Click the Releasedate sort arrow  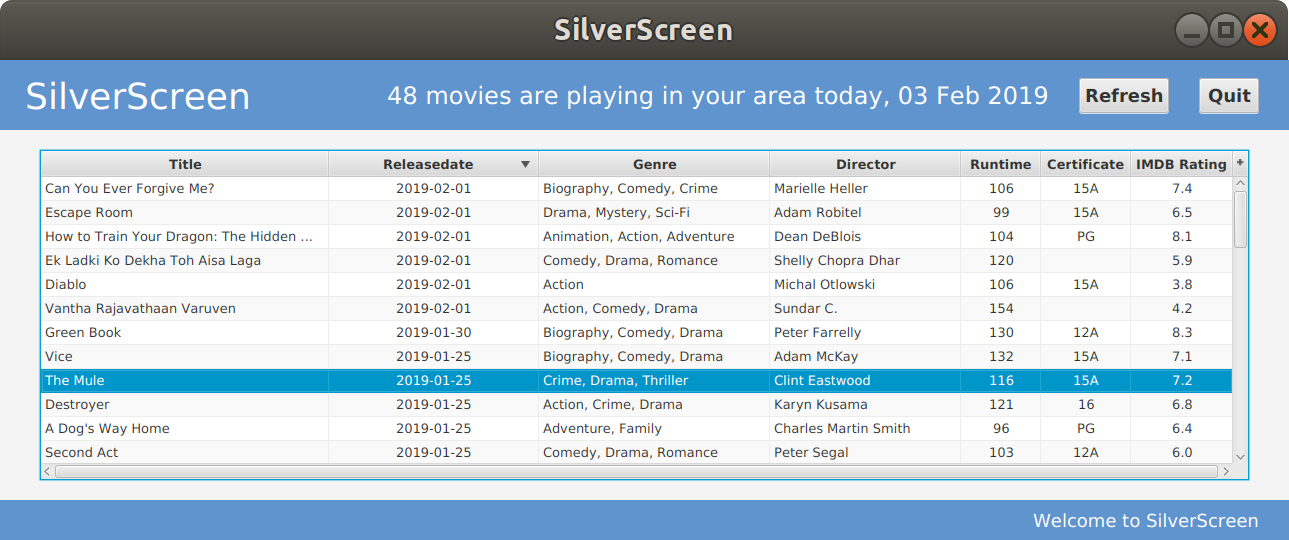tap(525, 165)
